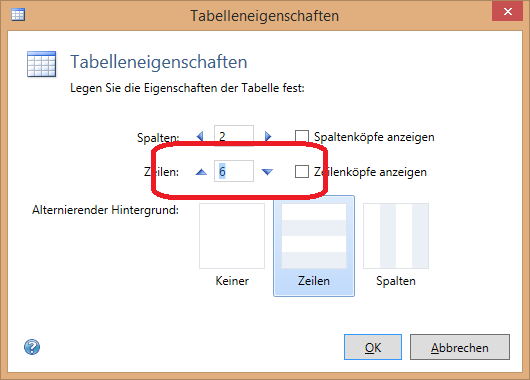Click the Zeilen down arrow
This screenshot has width=530, height=380.
point(267,172)
